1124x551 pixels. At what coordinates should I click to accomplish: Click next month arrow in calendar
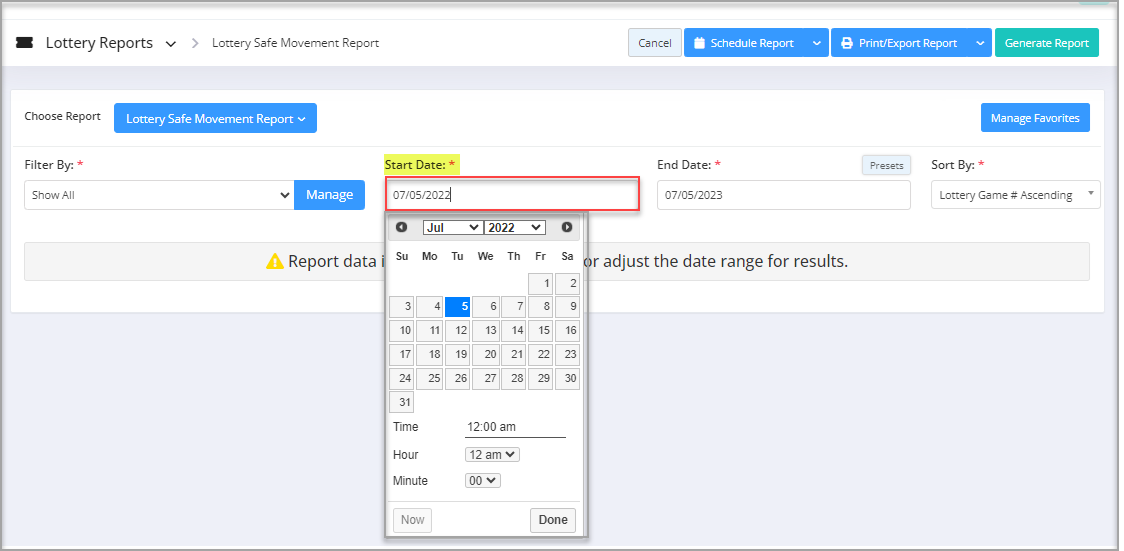(567, 227)
